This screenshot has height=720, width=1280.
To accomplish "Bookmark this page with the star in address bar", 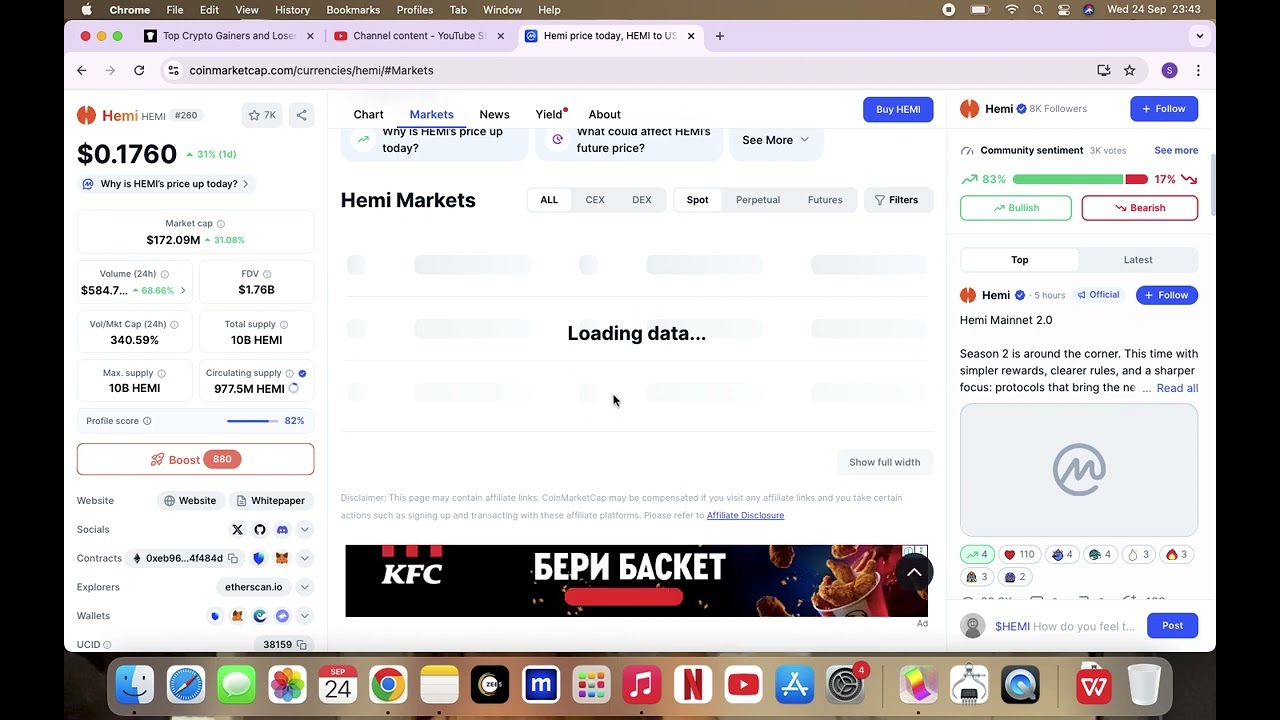I will click(x=1129, y=70).
